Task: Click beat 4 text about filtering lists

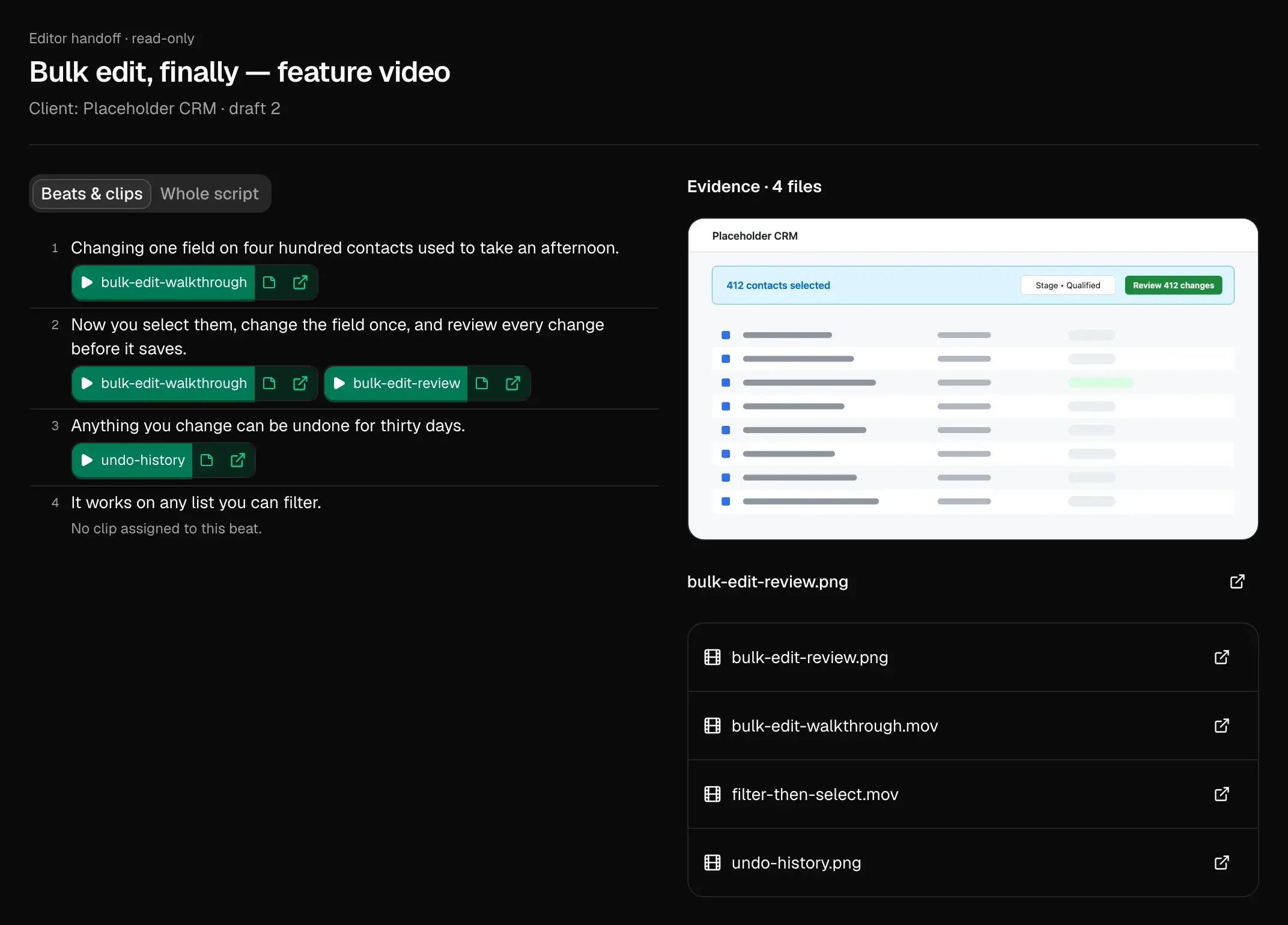Action: pyautogui.click(x=196, y=502)
